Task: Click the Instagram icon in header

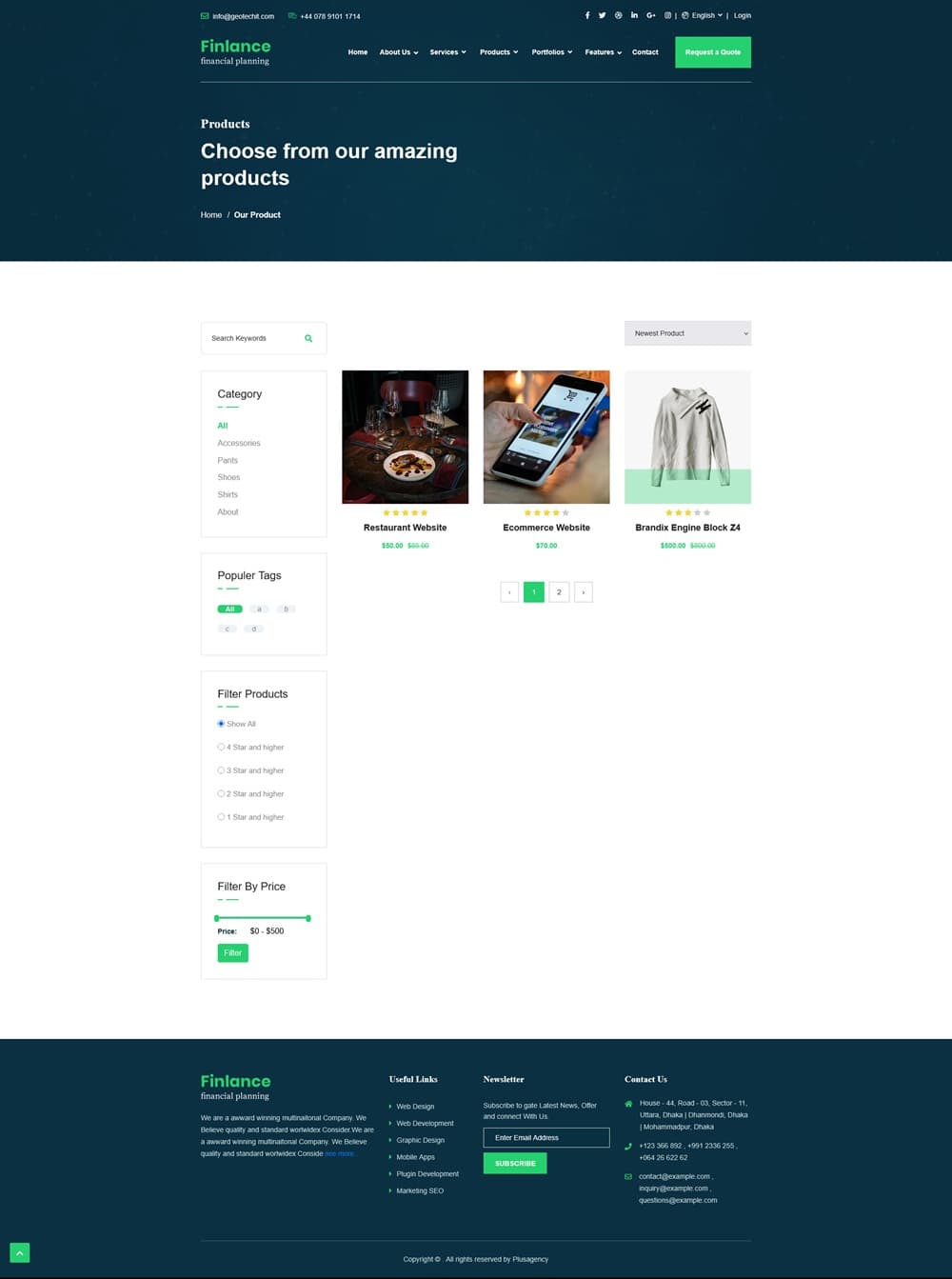Action: click(667, 15)
